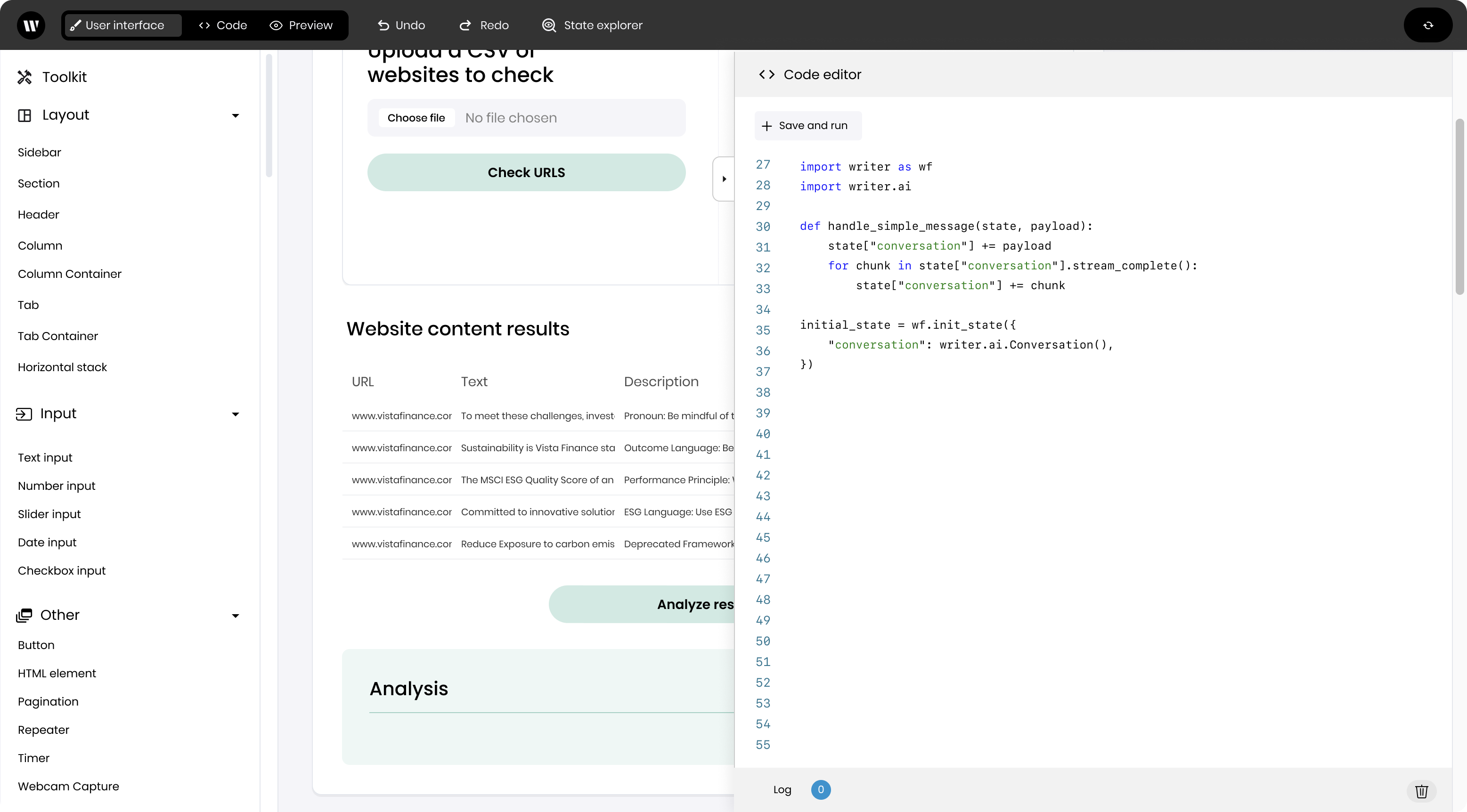Click the Toolkit tools icon

pos(24,77)
